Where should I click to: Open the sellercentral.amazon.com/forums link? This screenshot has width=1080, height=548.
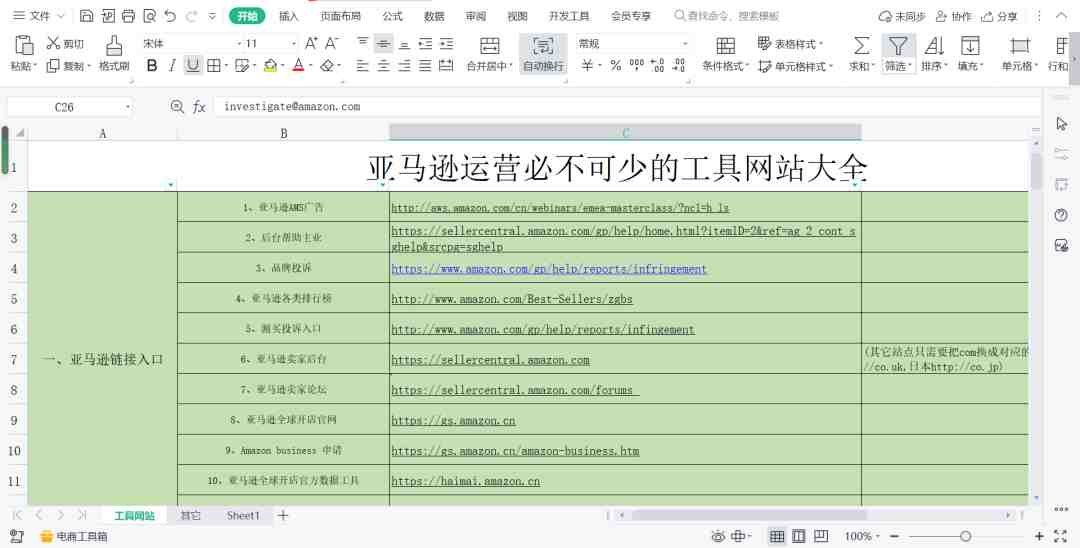[x=515, y=390]
